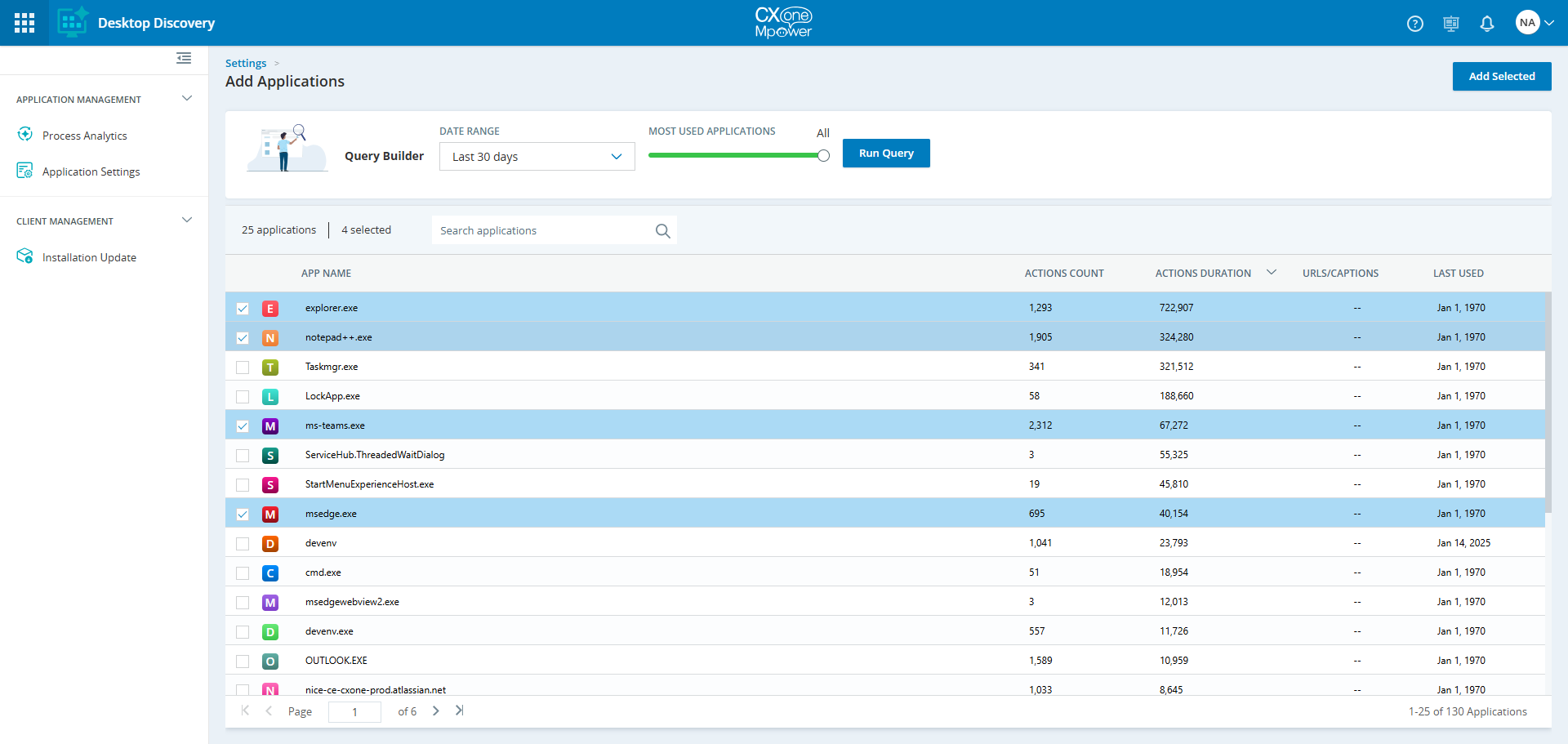Click the Most Used Applications slider handle
The height and width of the screenshot is (744, 1568).
click(x=823, y=155)
